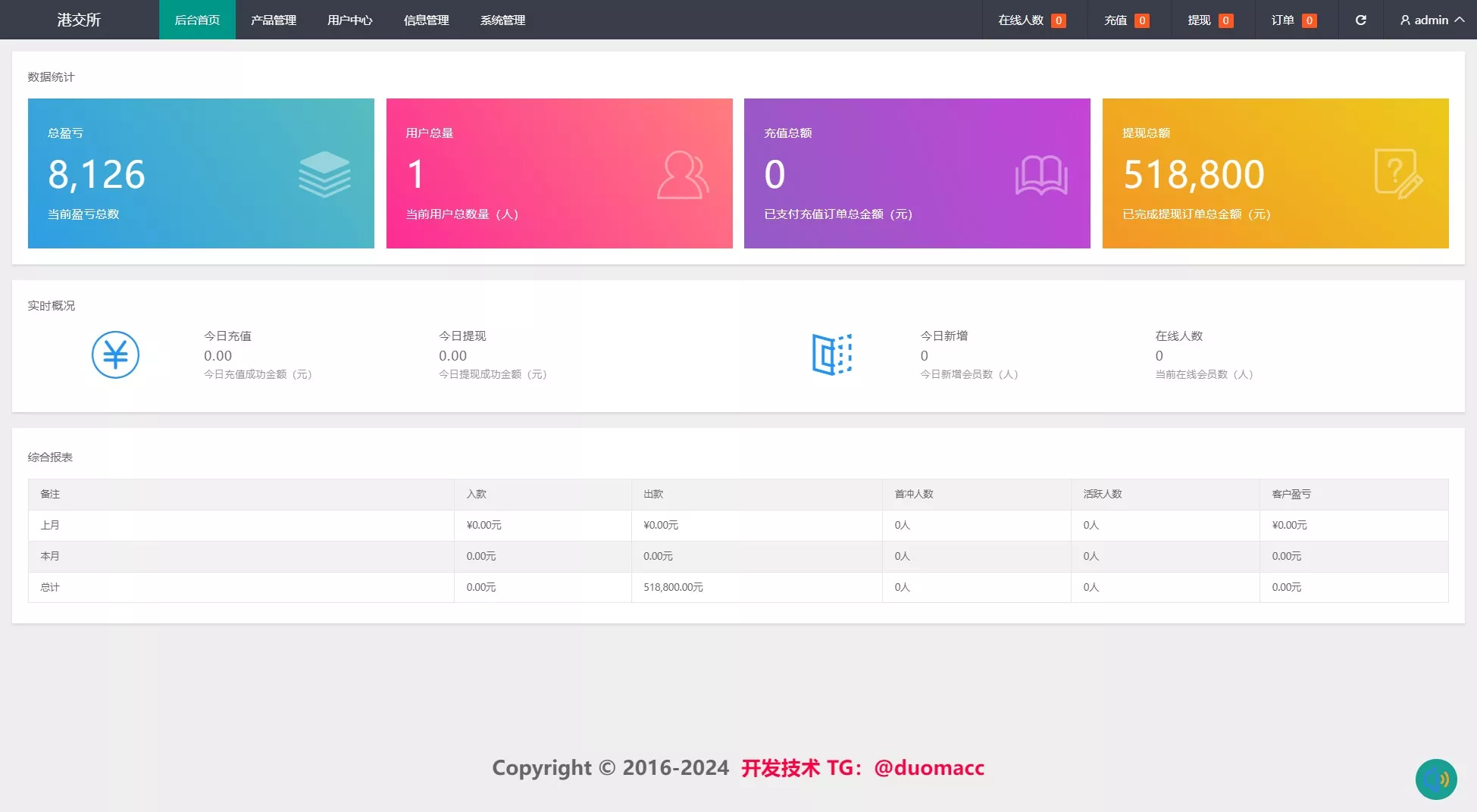The width and height of the screenshot is (1477, 812).
Task: Click the edit document icon in withdrawal card
Action: tap(1398, 174)
